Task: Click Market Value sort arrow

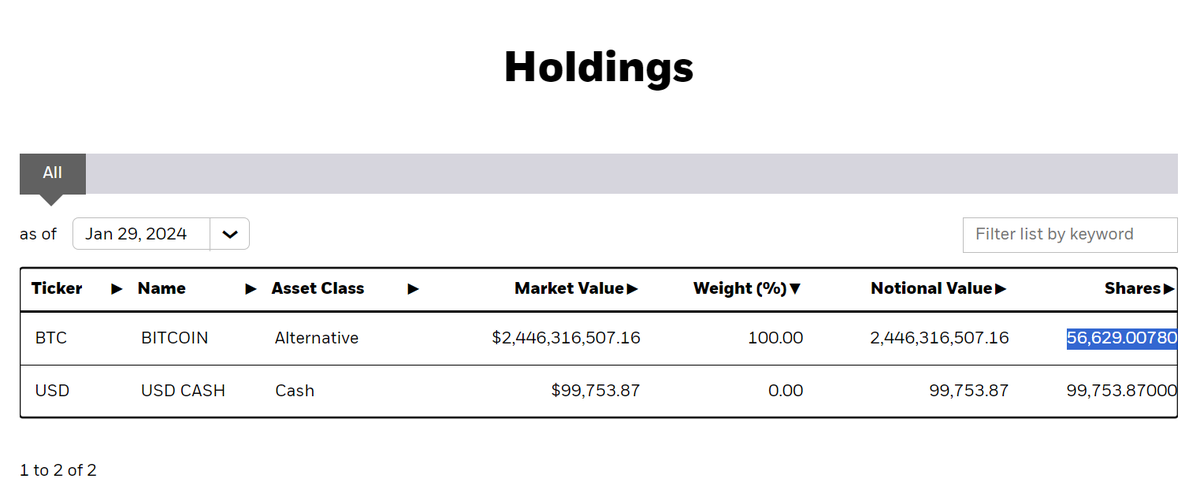Action: click(632, 289)
